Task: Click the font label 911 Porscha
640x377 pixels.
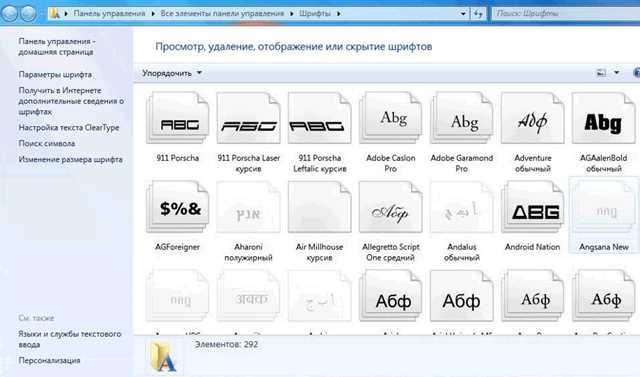Action: click(x=178, y=158)
